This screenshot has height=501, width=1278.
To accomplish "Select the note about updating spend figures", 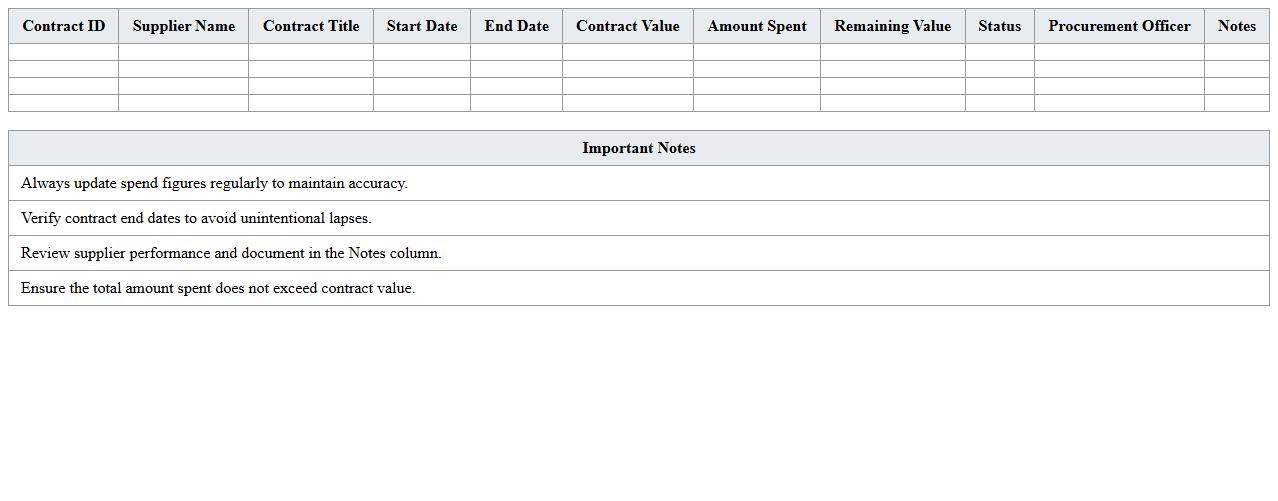I will click(x=214, y=183).
